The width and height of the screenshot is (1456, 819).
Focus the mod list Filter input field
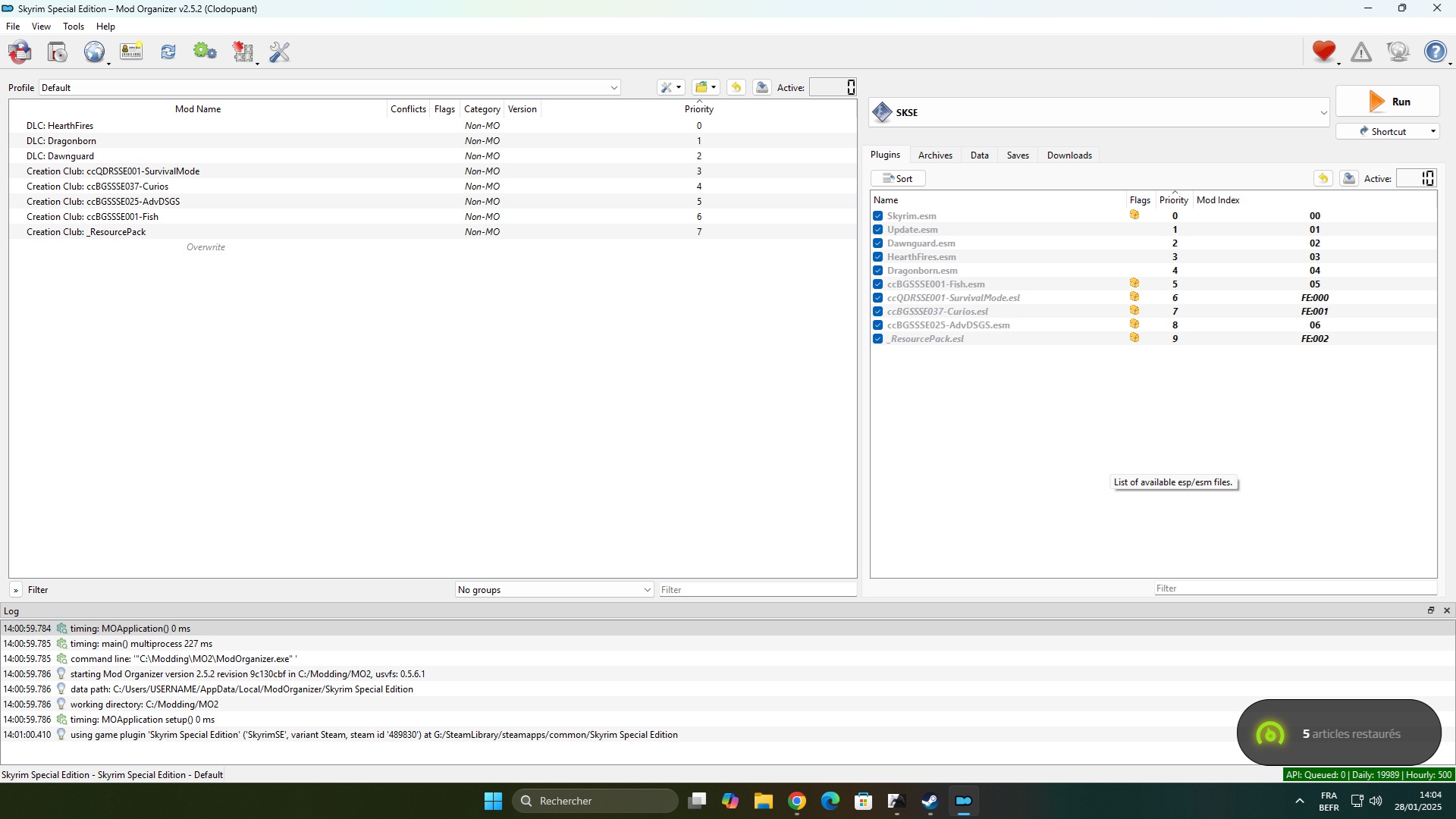[x=757, y=590]
